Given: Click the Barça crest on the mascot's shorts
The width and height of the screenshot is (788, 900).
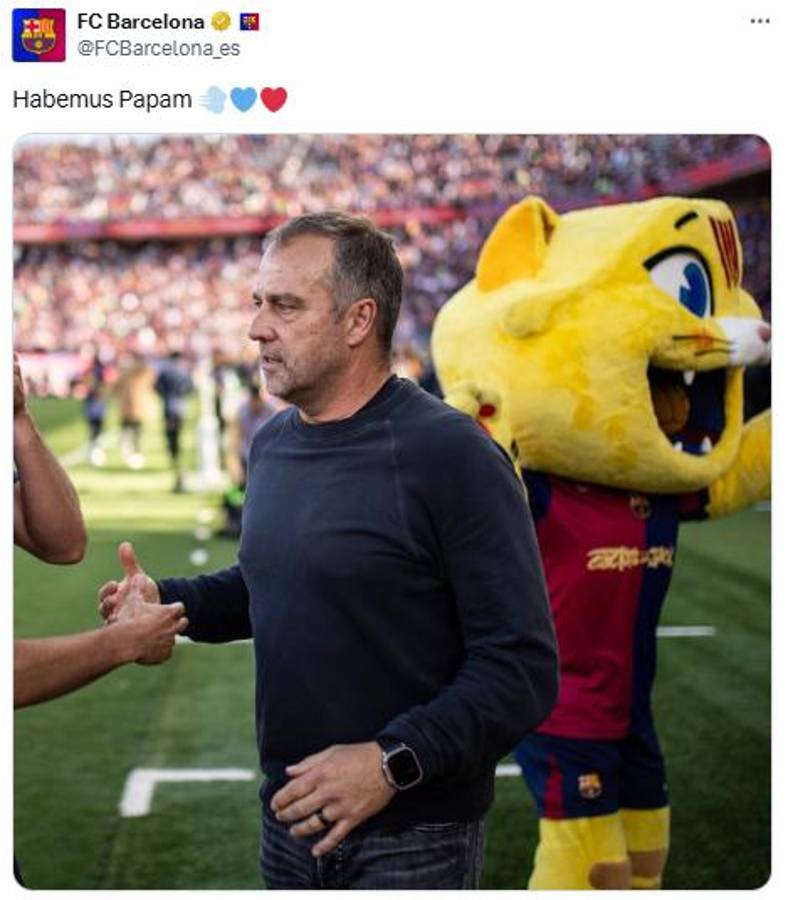Looking at the screenshot, I should 590,785.
